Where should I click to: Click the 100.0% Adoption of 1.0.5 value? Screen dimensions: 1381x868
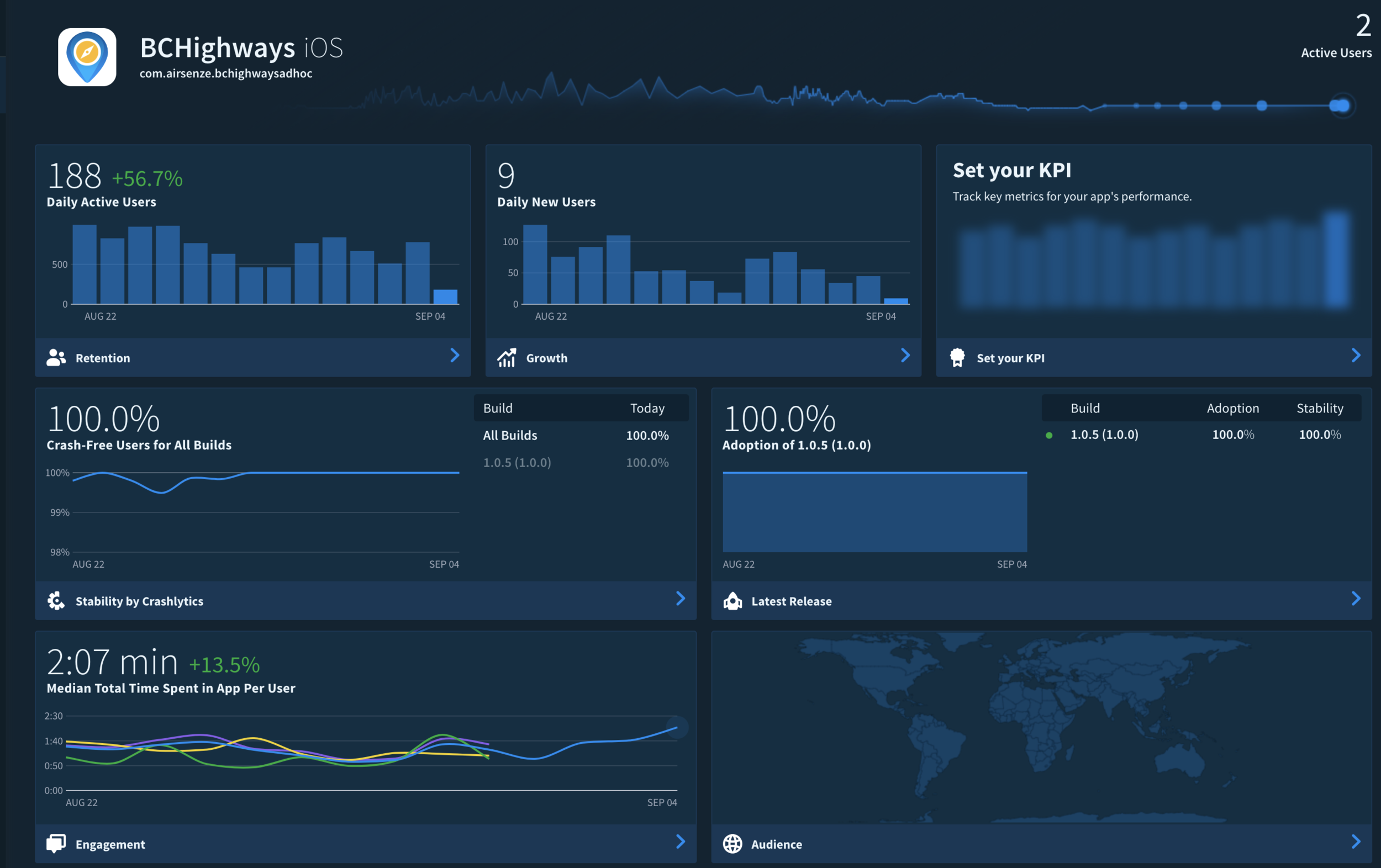pos(779,419)
